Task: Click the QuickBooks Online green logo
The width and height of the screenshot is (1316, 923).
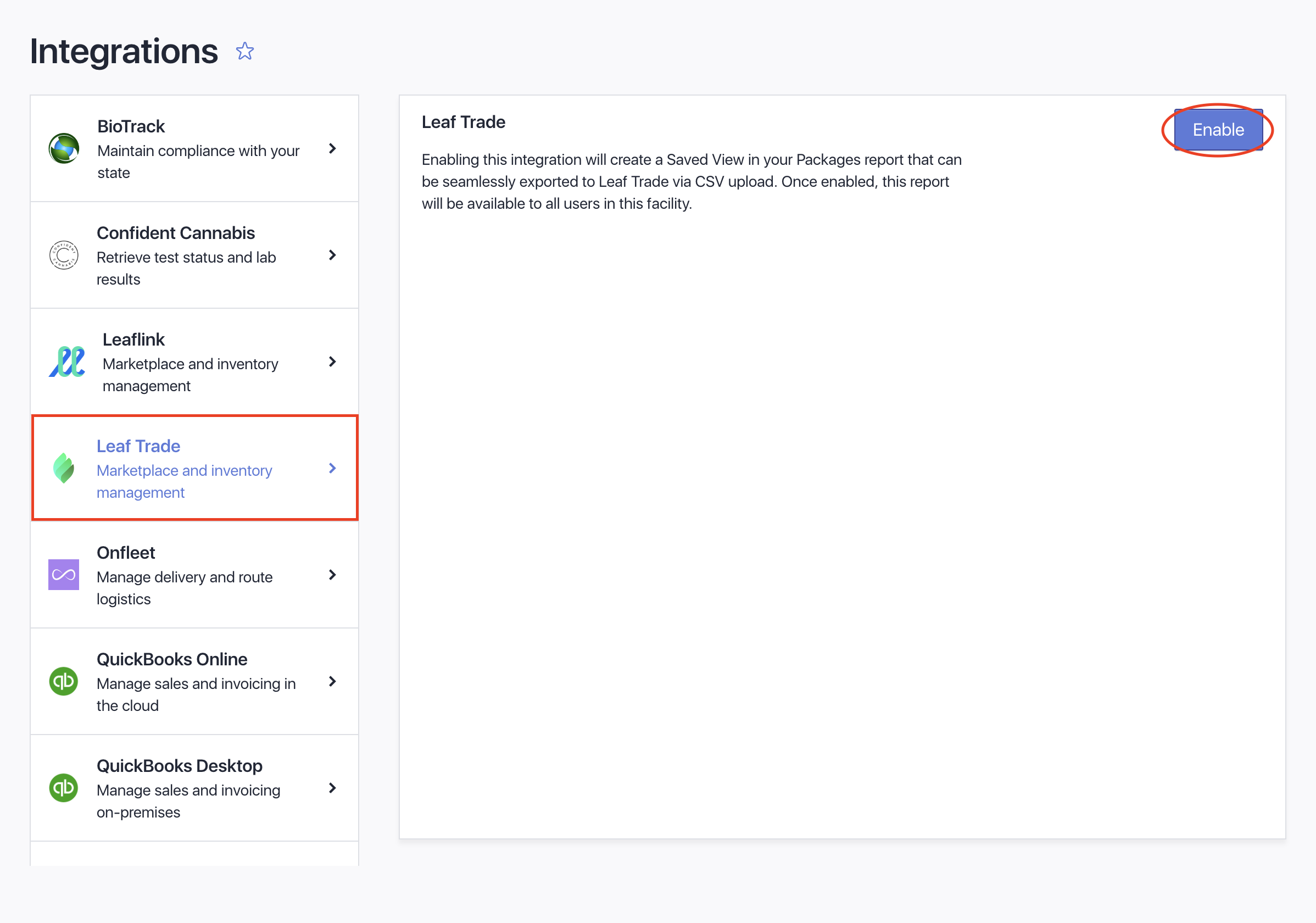Action: pyautogui.click(x=64, y=681)
